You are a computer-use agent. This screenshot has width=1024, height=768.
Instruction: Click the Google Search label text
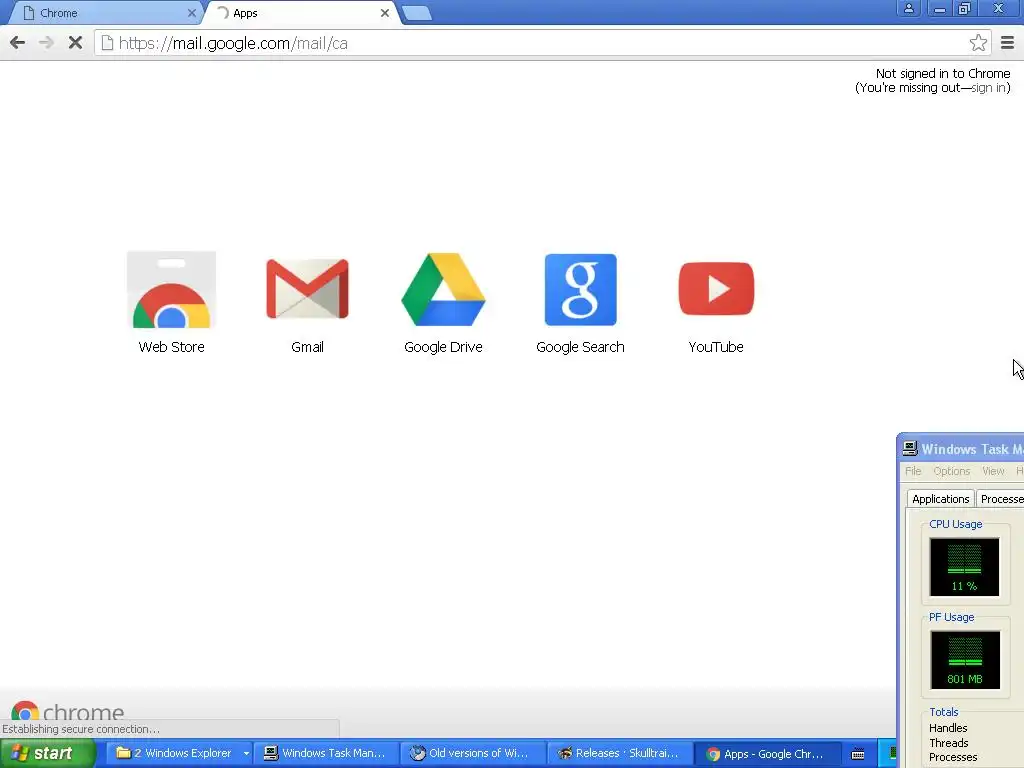pos(581,347)
